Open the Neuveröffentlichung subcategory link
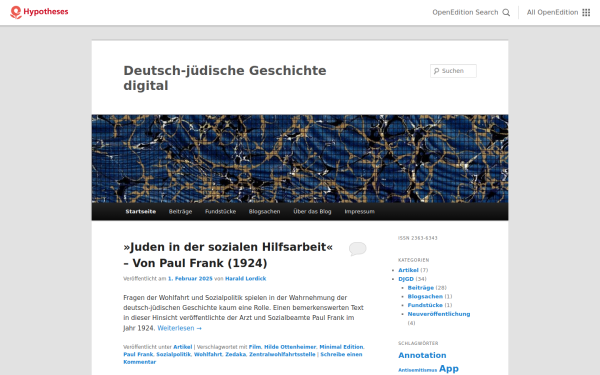The height and width of the screenshot is (375, 600). click(439, 314)
